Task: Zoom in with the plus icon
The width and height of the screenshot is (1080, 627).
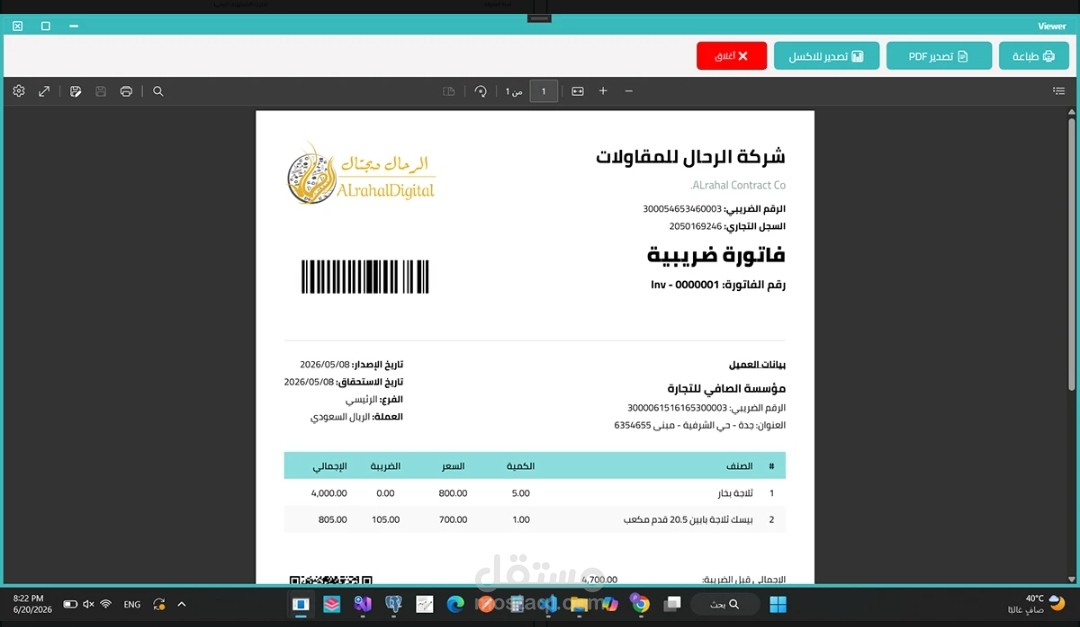Action: (603, 91)
